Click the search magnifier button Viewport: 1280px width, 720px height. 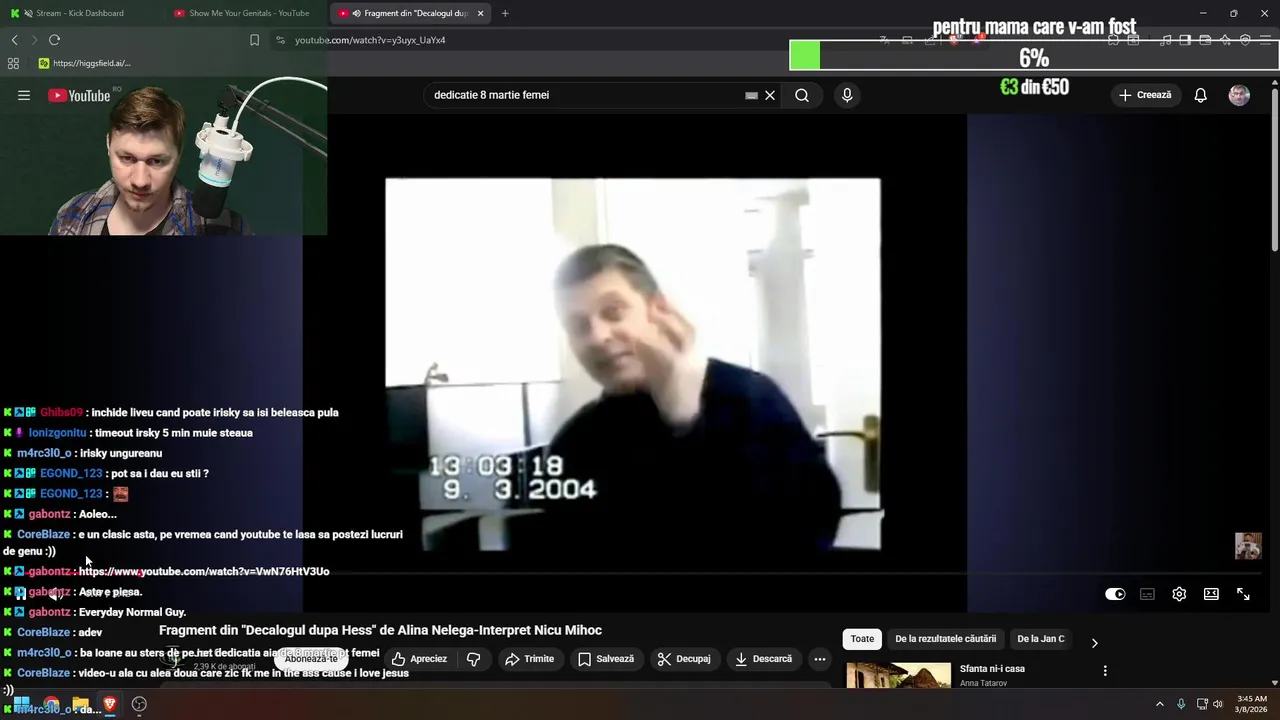pyautogui.click(x=802, y=95)
